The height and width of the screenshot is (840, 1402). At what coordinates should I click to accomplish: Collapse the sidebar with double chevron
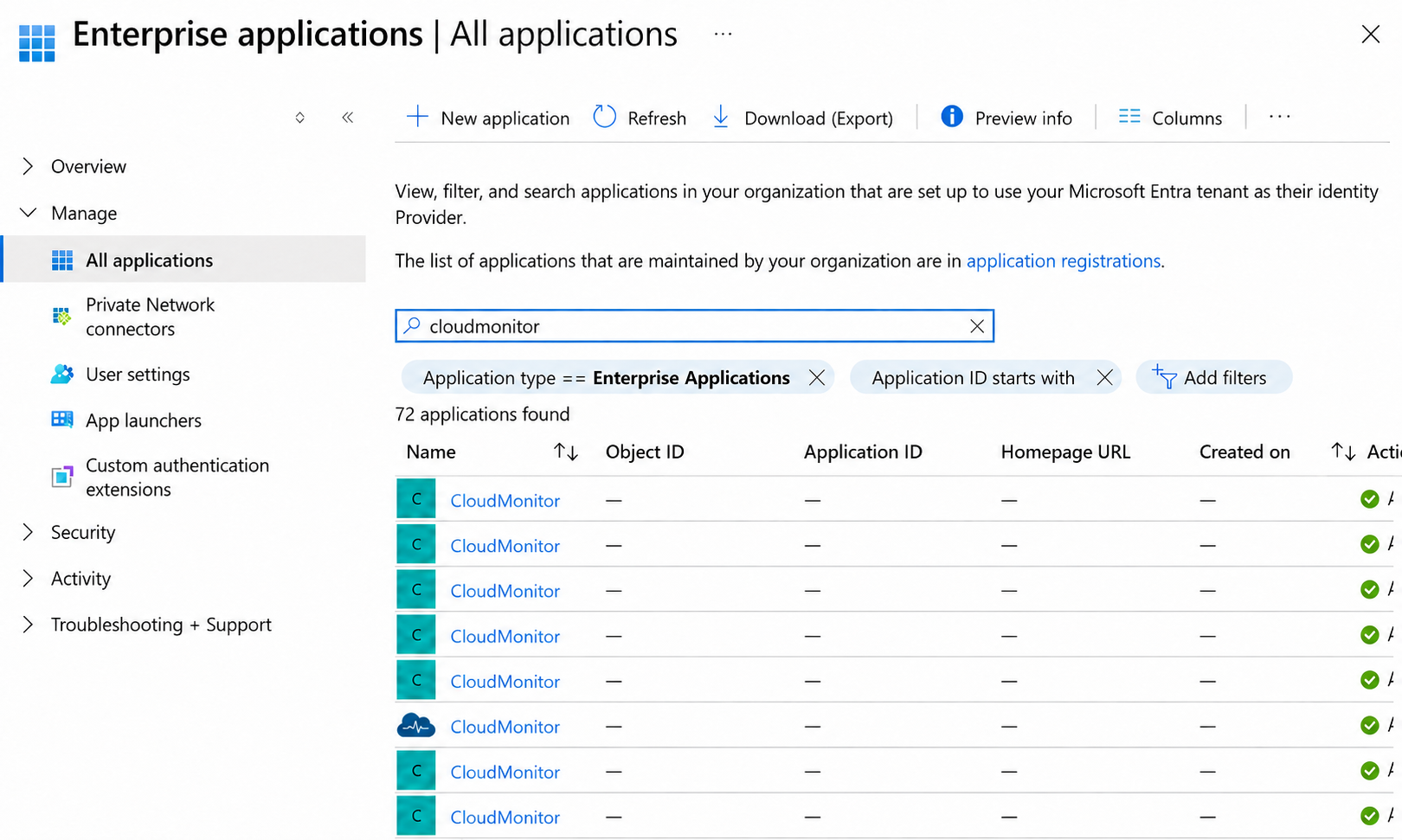pos(347,118)
